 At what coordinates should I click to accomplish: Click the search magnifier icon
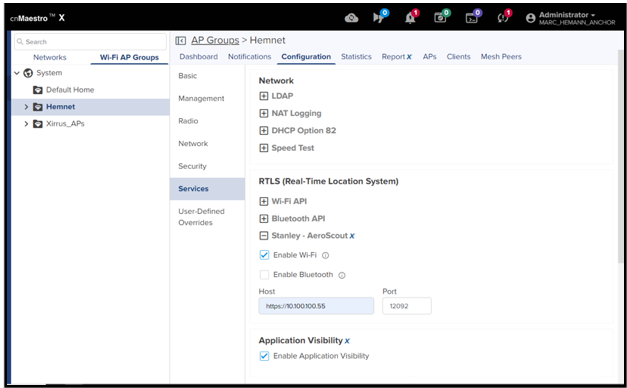(20, 42)
